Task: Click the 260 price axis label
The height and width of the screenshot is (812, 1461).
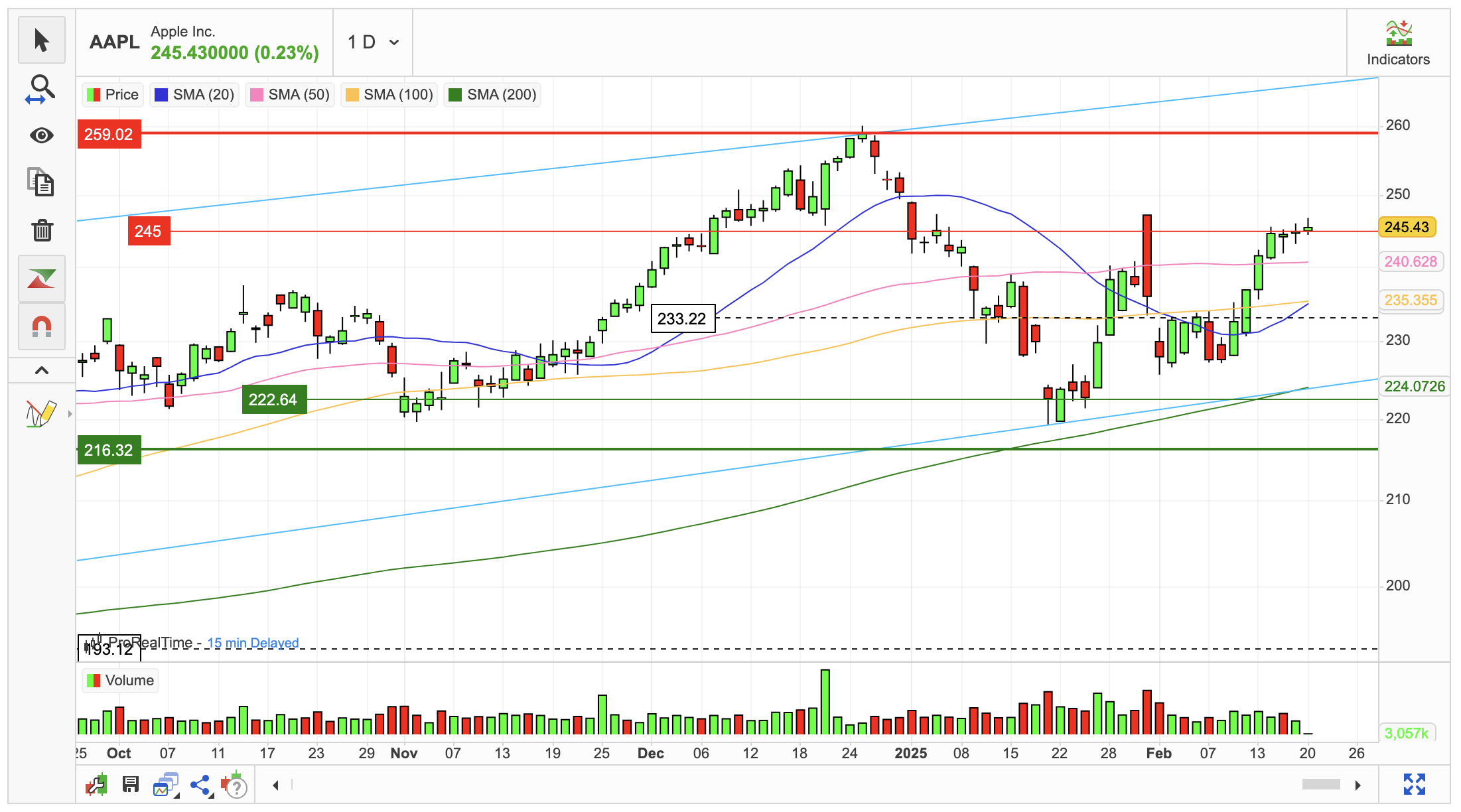Action: coord(1398,125)
